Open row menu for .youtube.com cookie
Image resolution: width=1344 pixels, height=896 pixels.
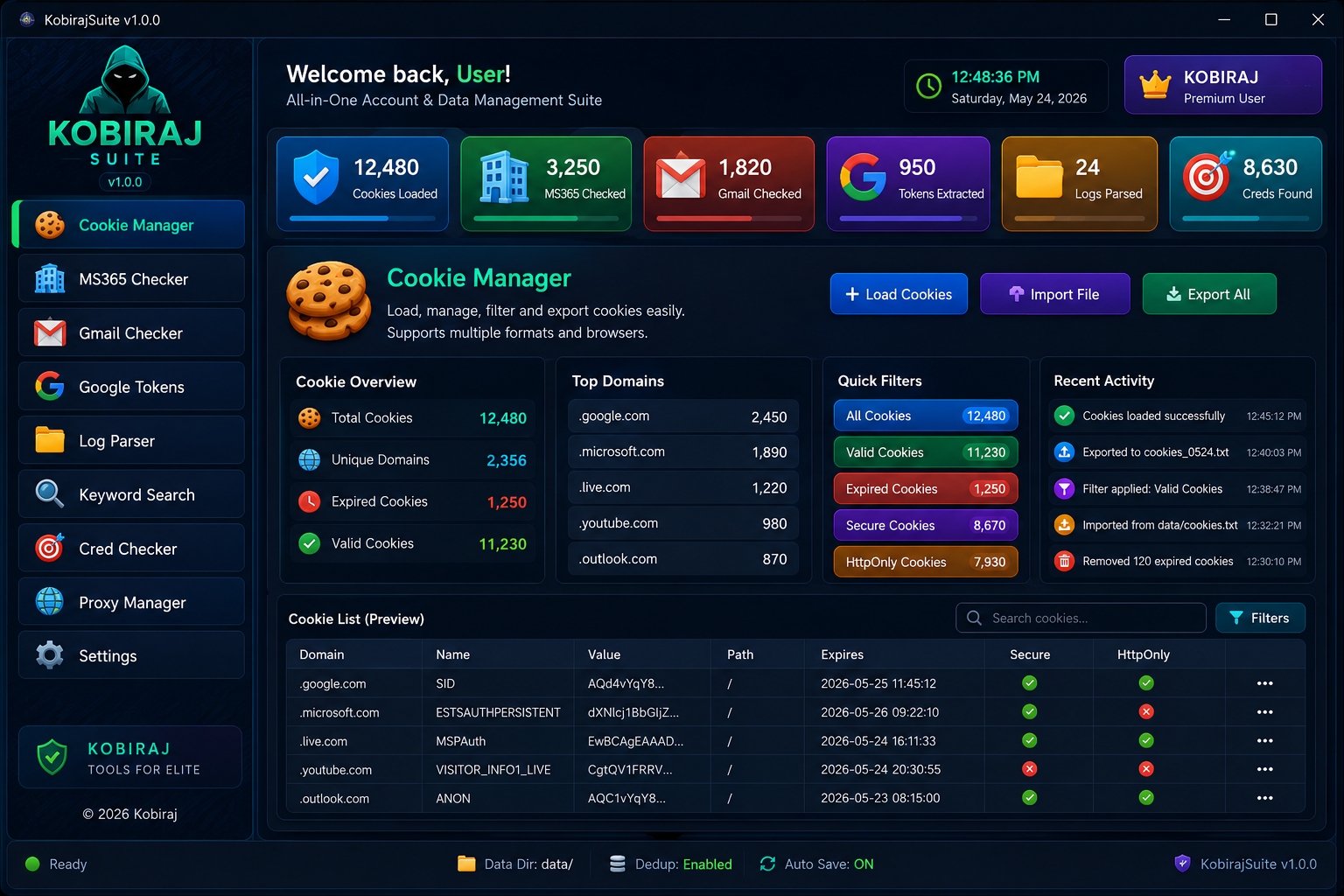coord(1264,769)
